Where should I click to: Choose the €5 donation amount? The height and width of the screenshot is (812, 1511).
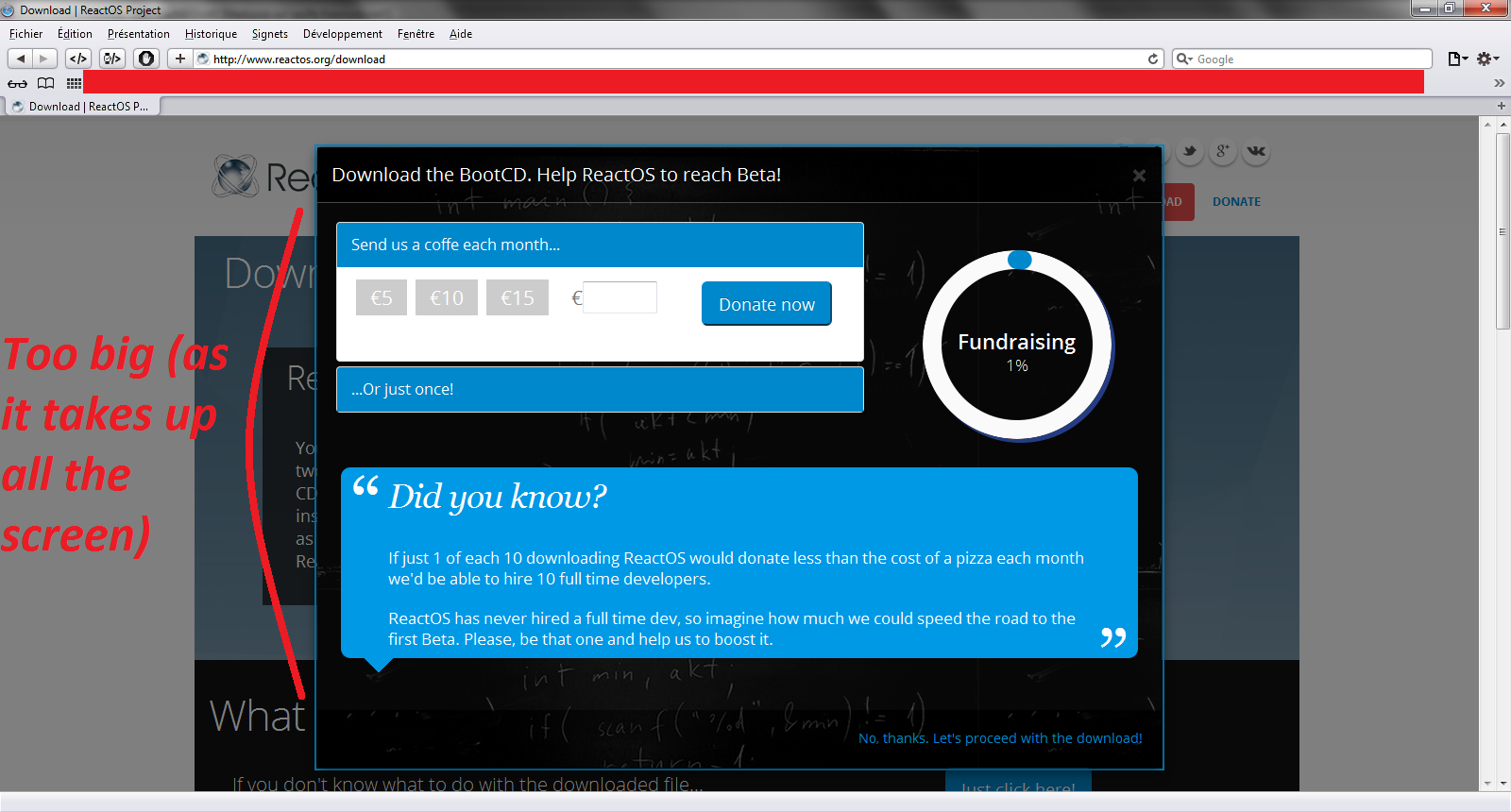(382, 297)
